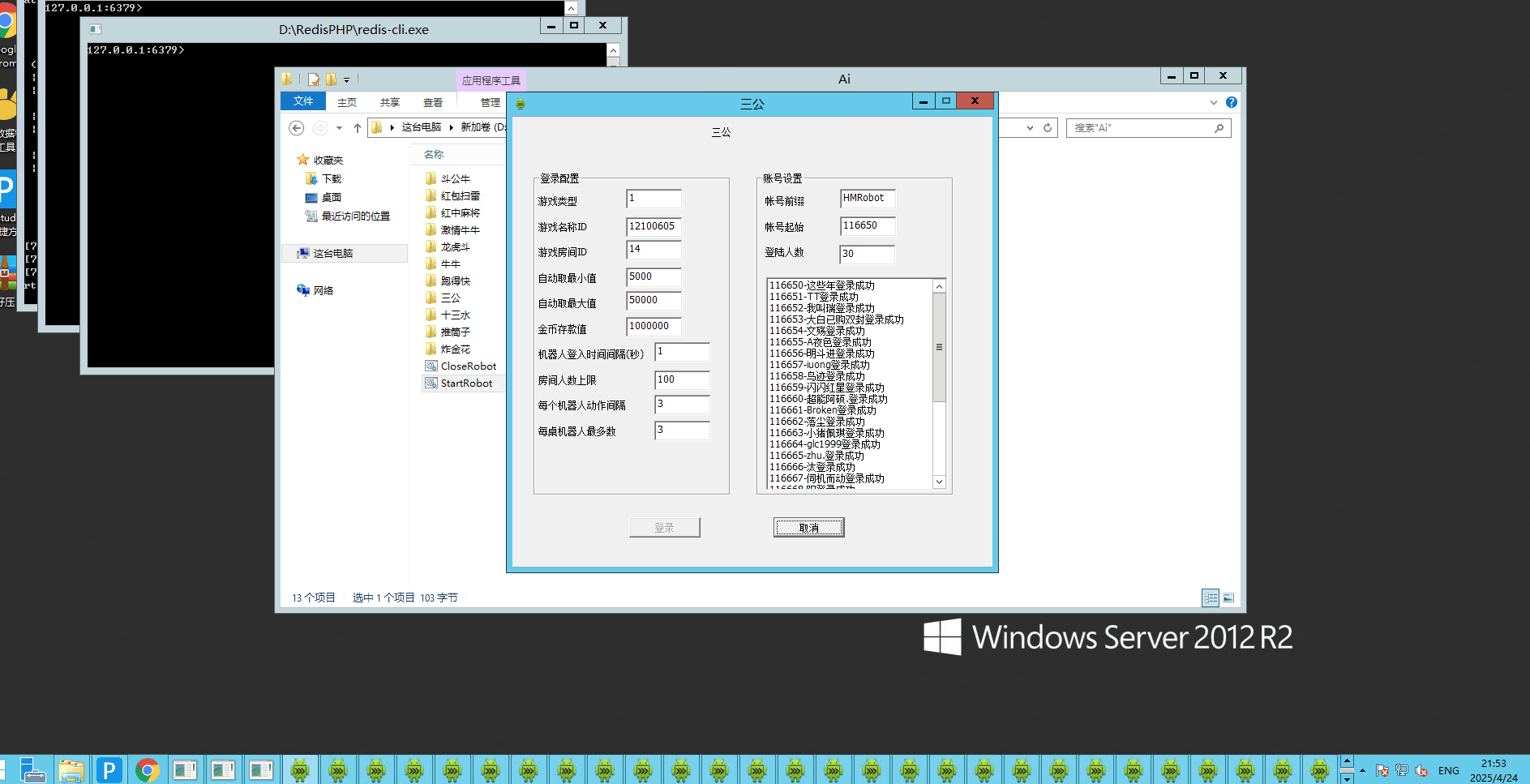The image size is (1530, 784).
Task: Select the CloseRobot file
Action: pos(468,366)
